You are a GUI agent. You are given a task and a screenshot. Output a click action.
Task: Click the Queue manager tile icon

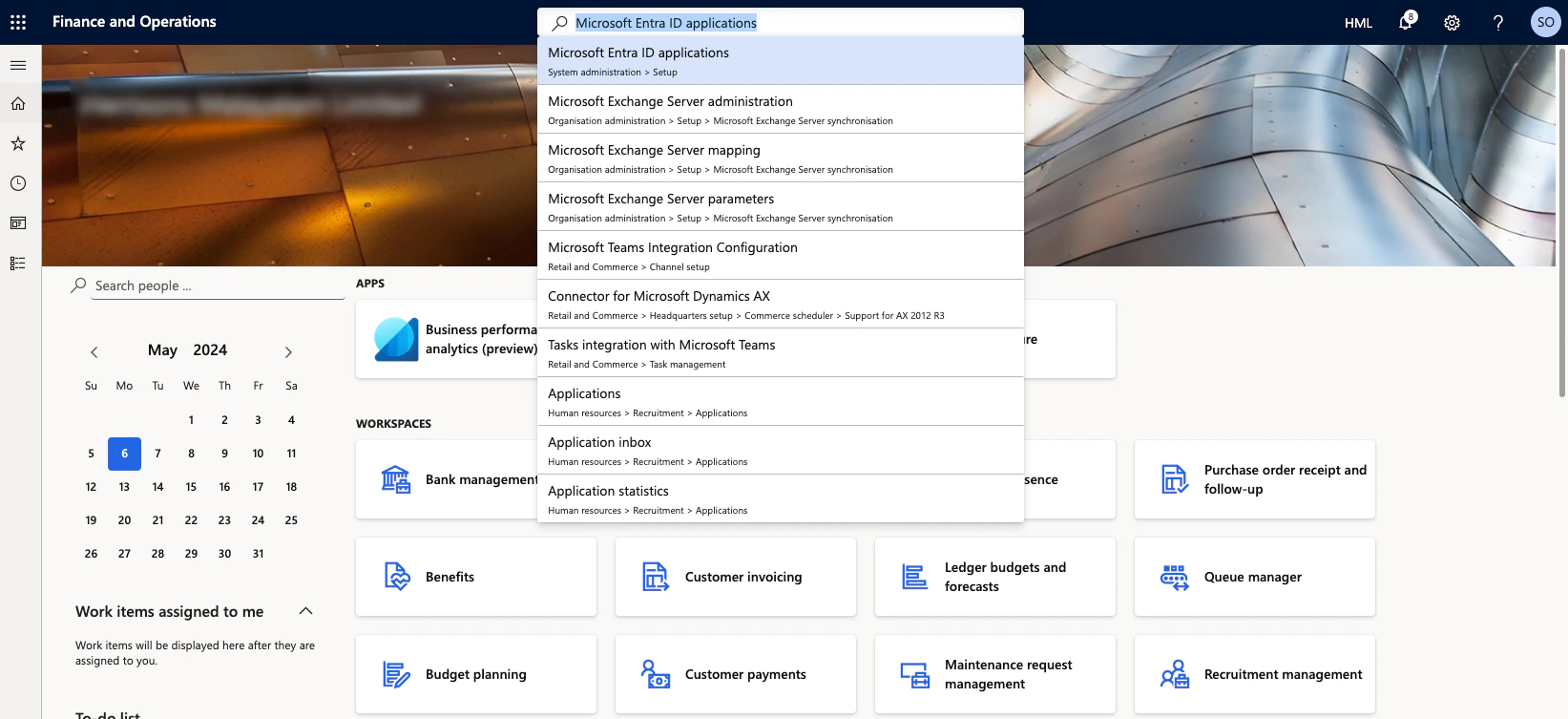click(1175, 577)
